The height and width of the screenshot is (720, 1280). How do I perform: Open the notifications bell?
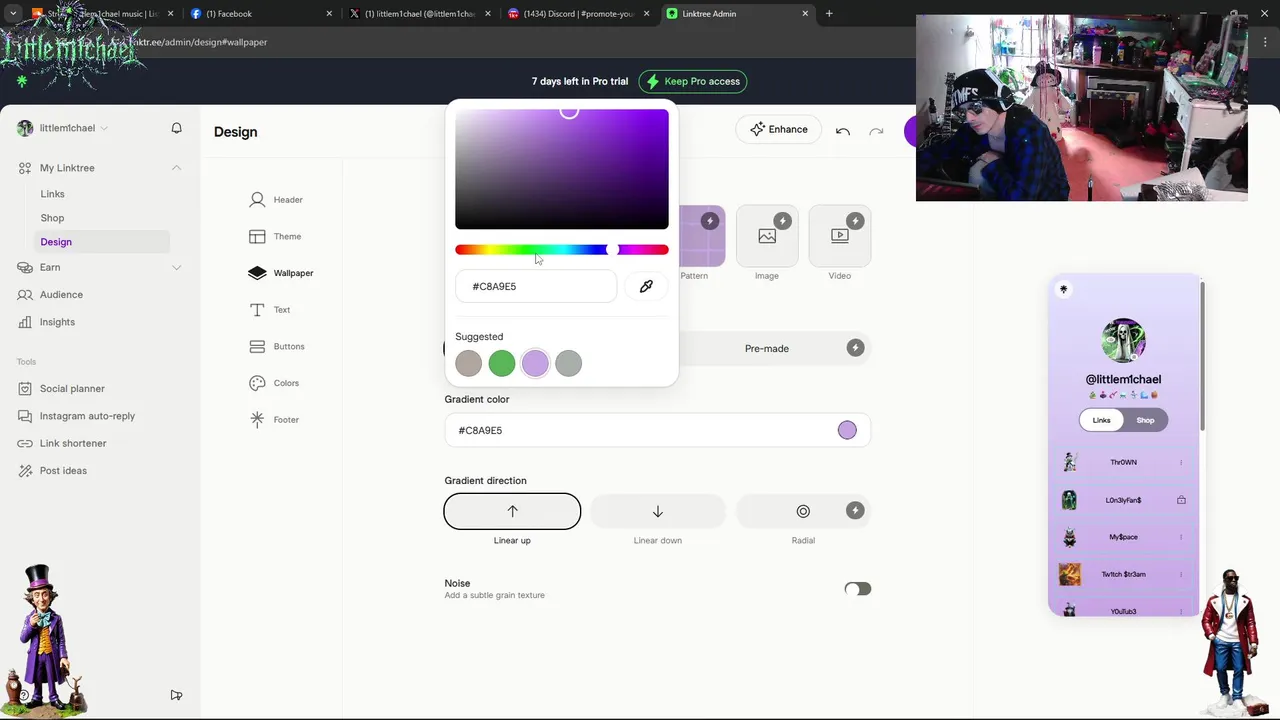tap(176, 128)
